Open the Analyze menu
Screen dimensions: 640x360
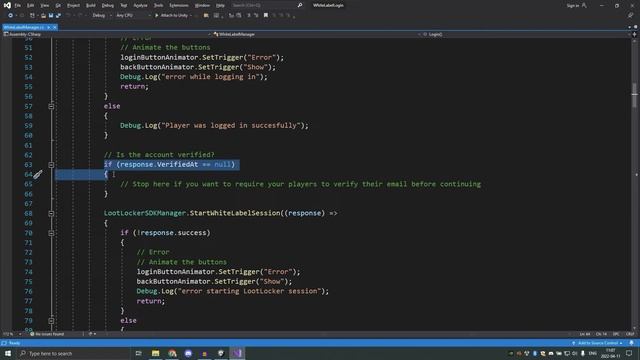(140, 5)
